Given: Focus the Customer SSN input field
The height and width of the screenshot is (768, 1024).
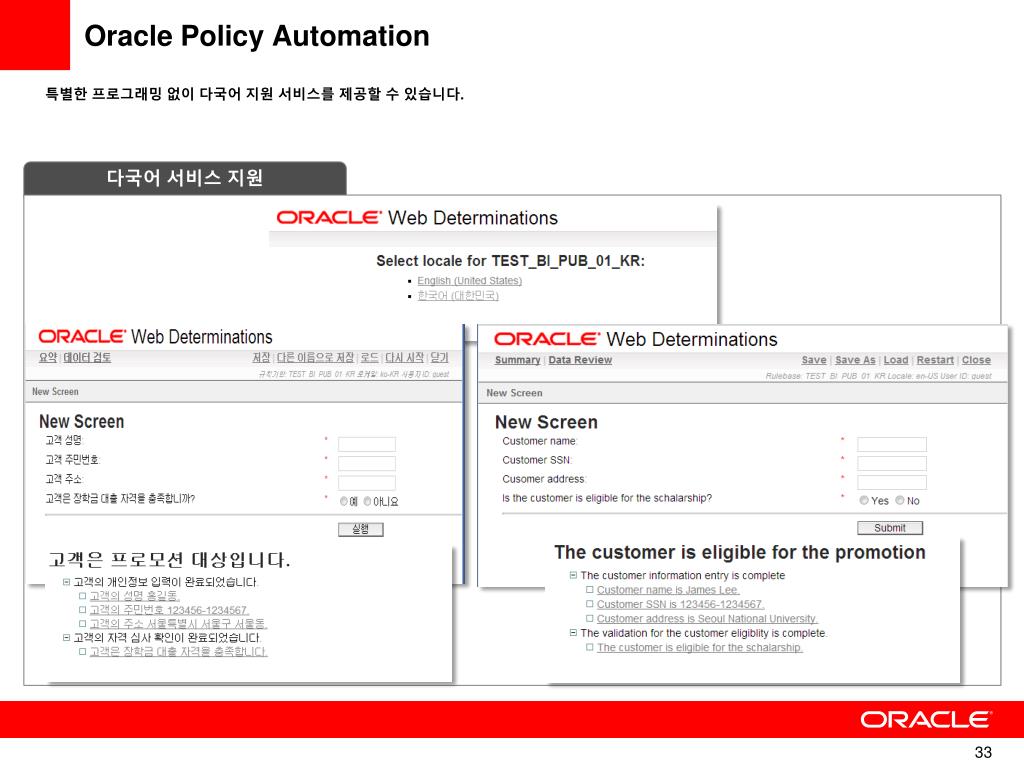Looking at the screenshot, I should click(891, 464).
